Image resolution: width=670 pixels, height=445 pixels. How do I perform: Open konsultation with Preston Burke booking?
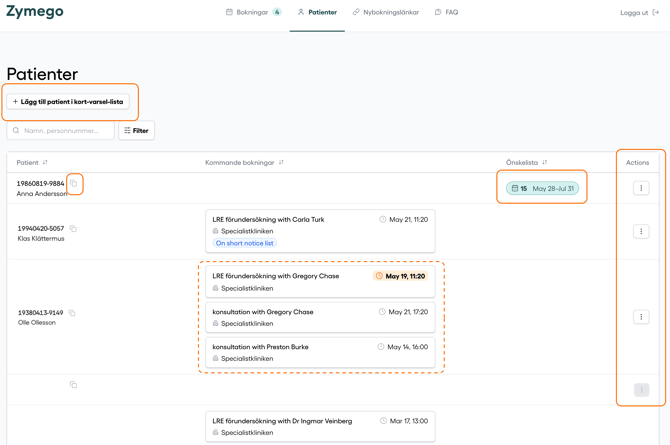(x=320, y=353)
